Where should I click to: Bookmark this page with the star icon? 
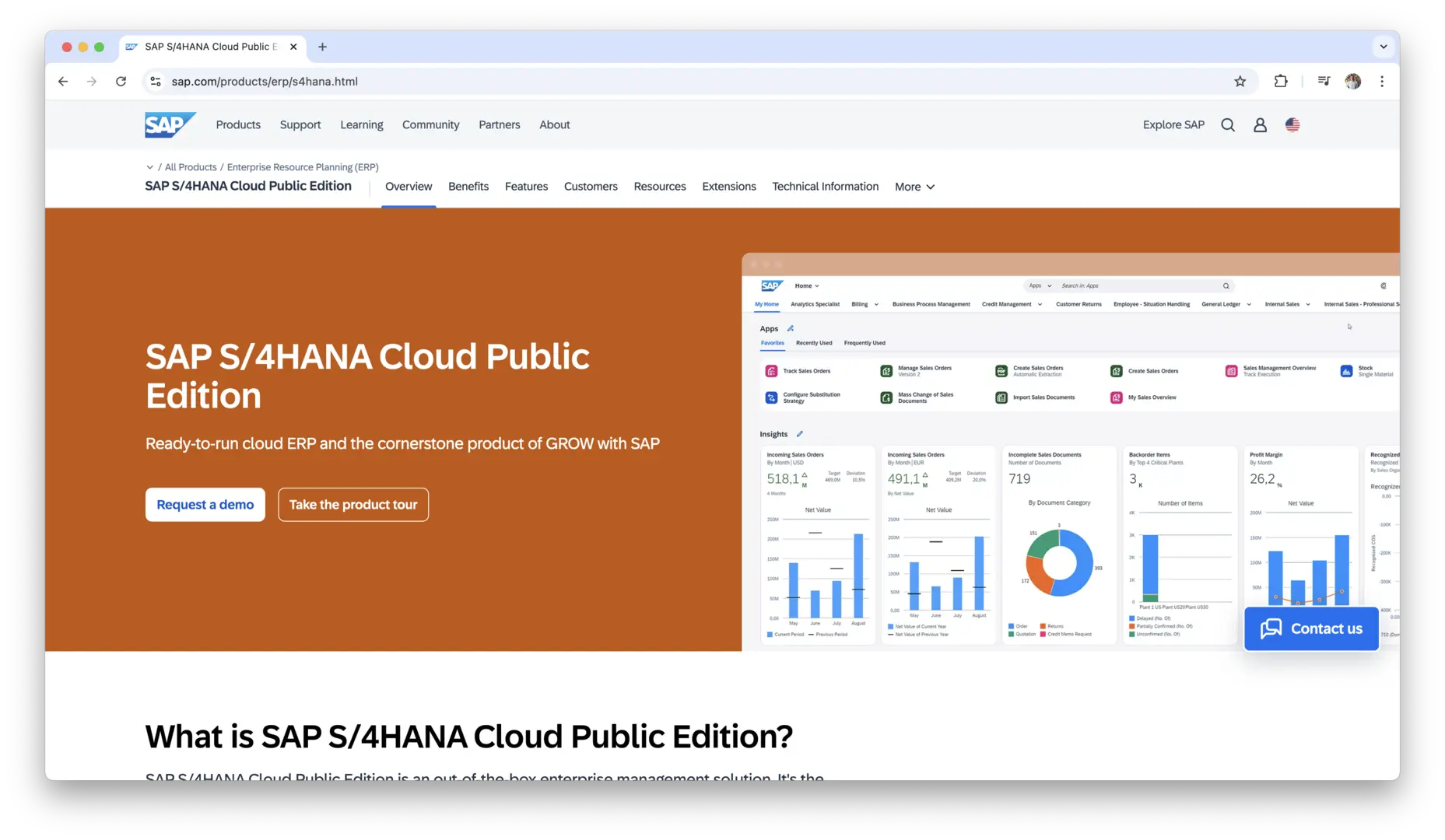(x=1240, y=81)
